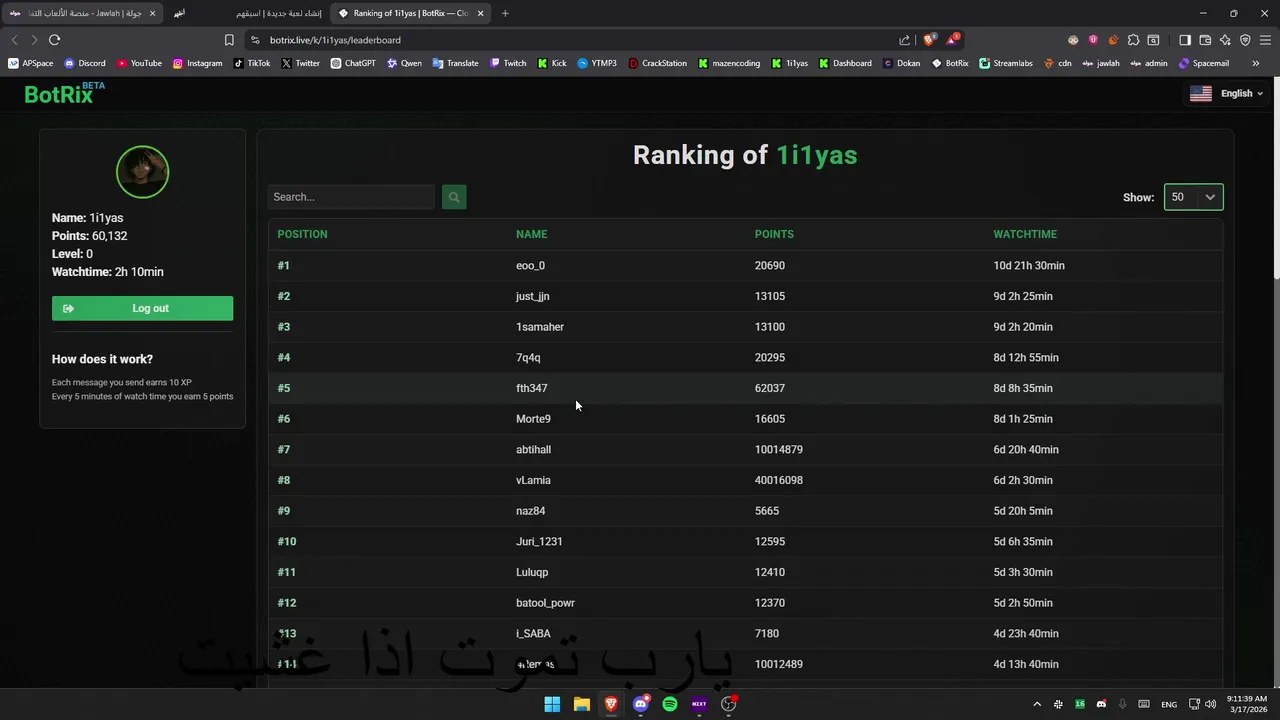The image size is (1280, 720).
Task: Open Discord from the taskbar
Action: pyautogui.click(x=641, y=704)
